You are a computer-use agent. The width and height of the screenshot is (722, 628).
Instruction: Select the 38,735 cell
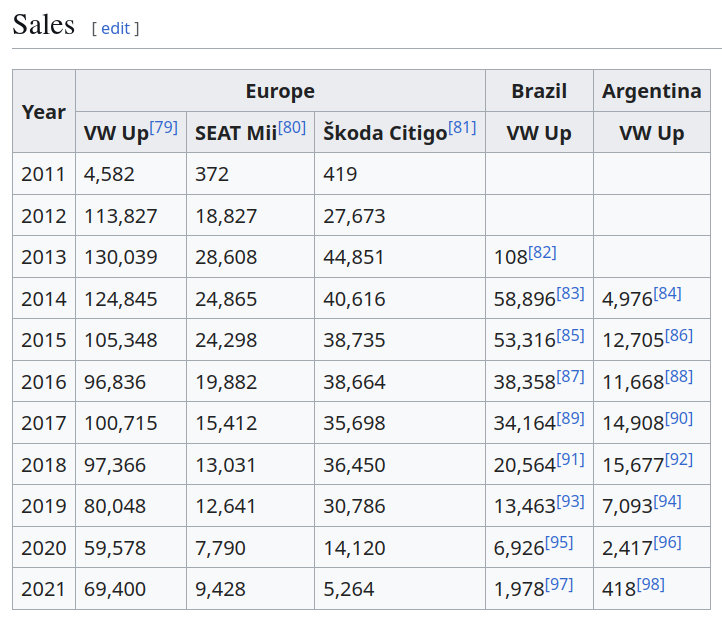click(x=400, y=339)
